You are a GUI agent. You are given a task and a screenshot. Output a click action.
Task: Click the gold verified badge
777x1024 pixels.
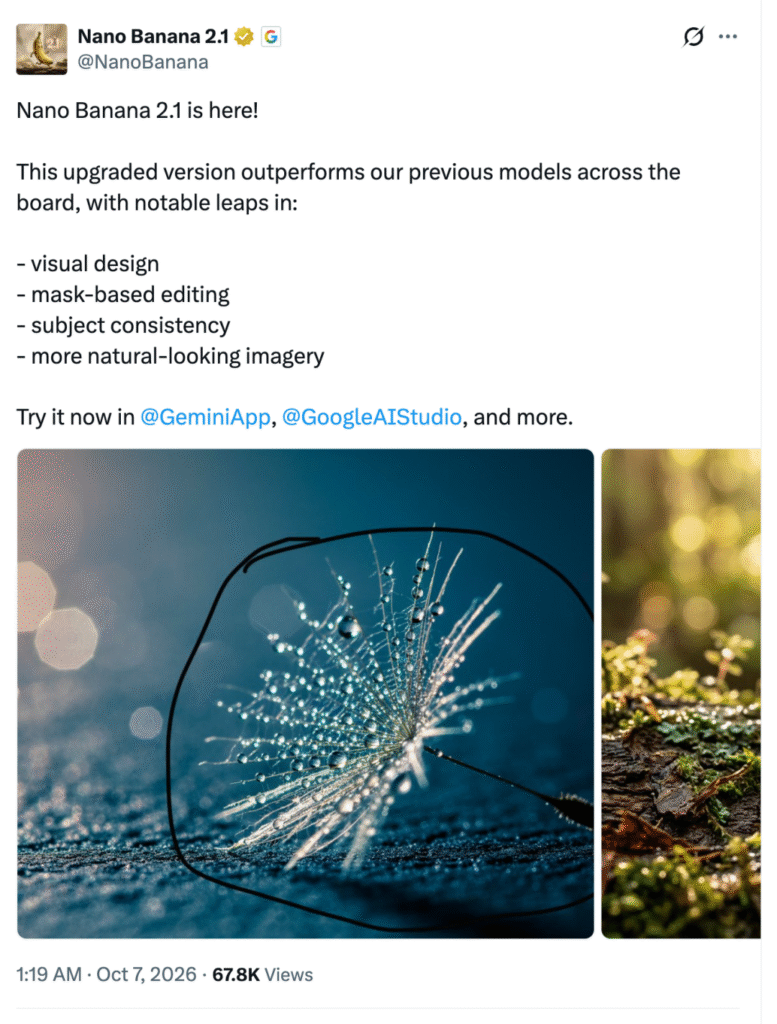tap(244, 37)
